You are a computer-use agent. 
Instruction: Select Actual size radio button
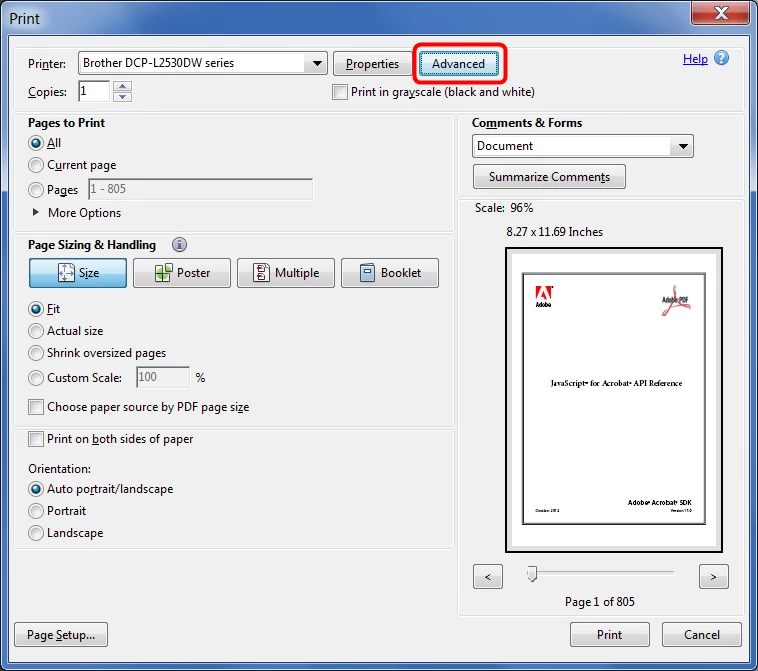point(36,331)
